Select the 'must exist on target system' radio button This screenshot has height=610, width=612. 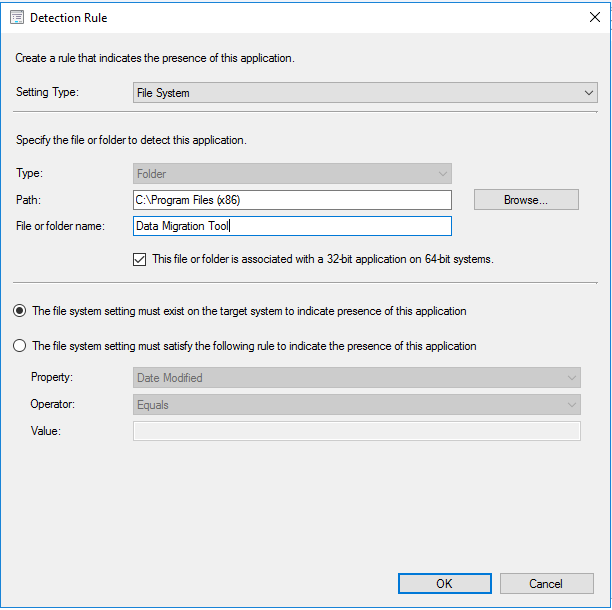click(x=20, y=311)
